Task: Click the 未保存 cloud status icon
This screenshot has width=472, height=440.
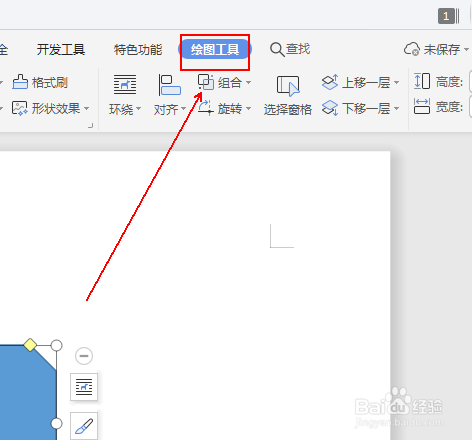Action: (412, 49)
